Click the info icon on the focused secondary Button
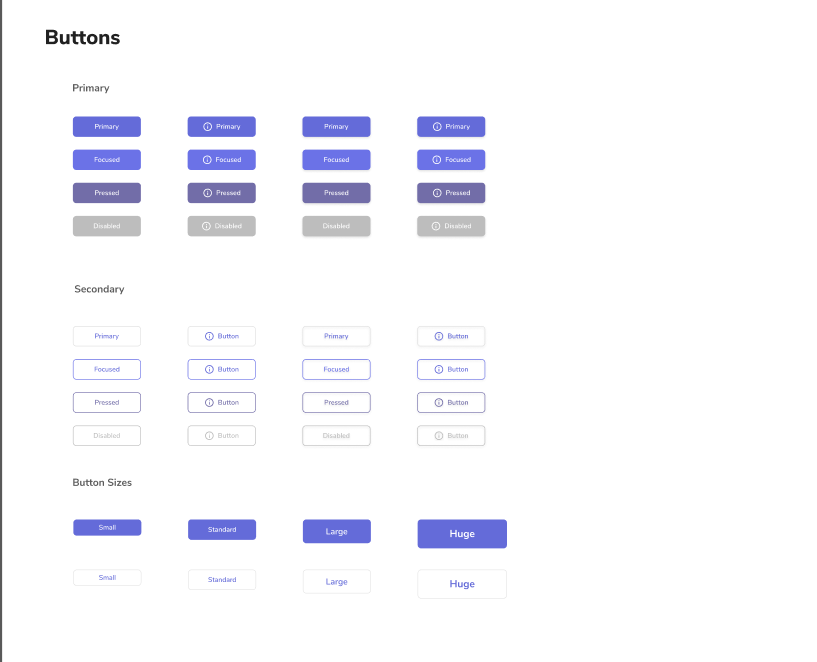817x662 pixels. [207, 369]
